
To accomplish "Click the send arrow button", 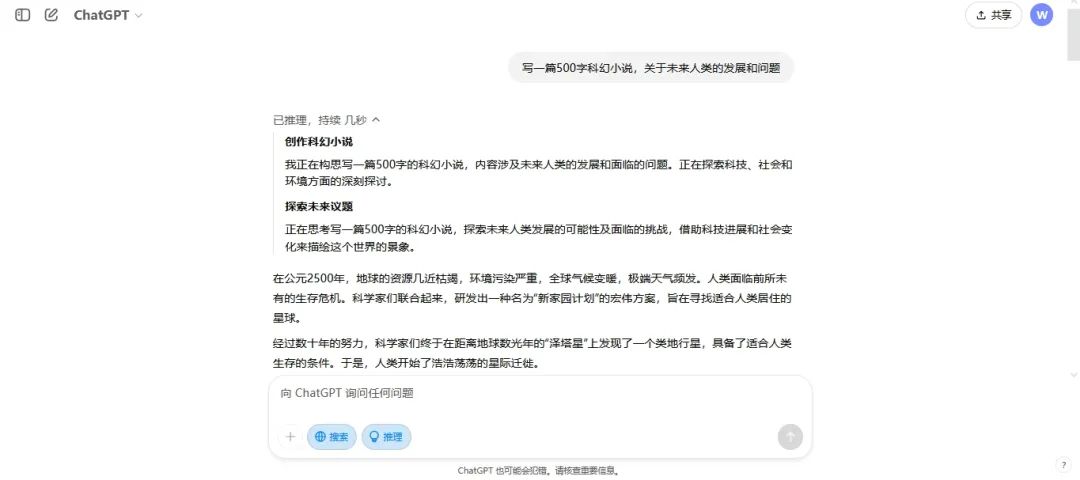I will pyautogui.click(x=790, y=437).
